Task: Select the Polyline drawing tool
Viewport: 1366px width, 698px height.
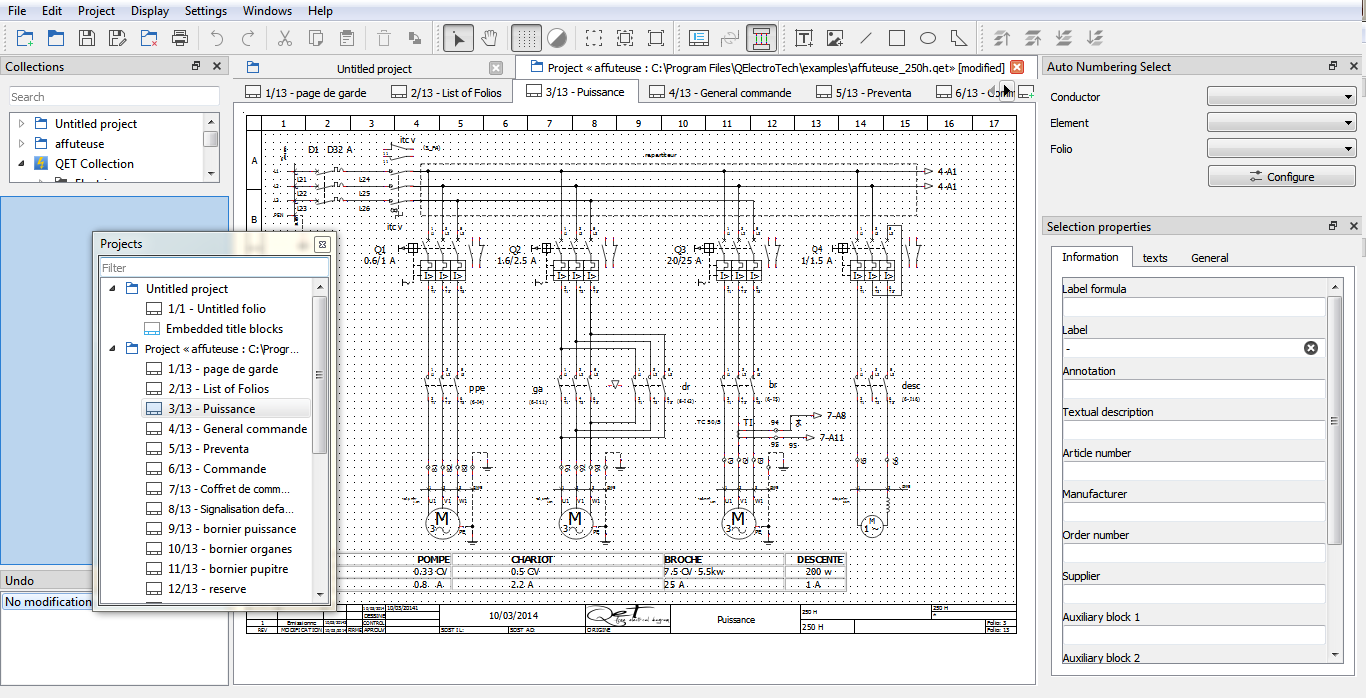Action: (x=959, y=39)
